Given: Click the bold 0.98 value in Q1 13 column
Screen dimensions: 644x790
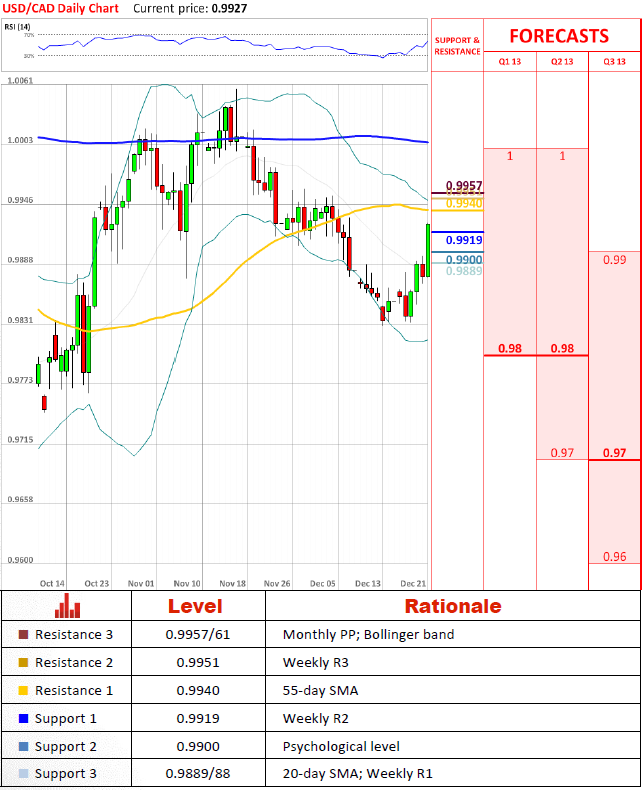Looking at the screenshot, I should coord(509,348).
